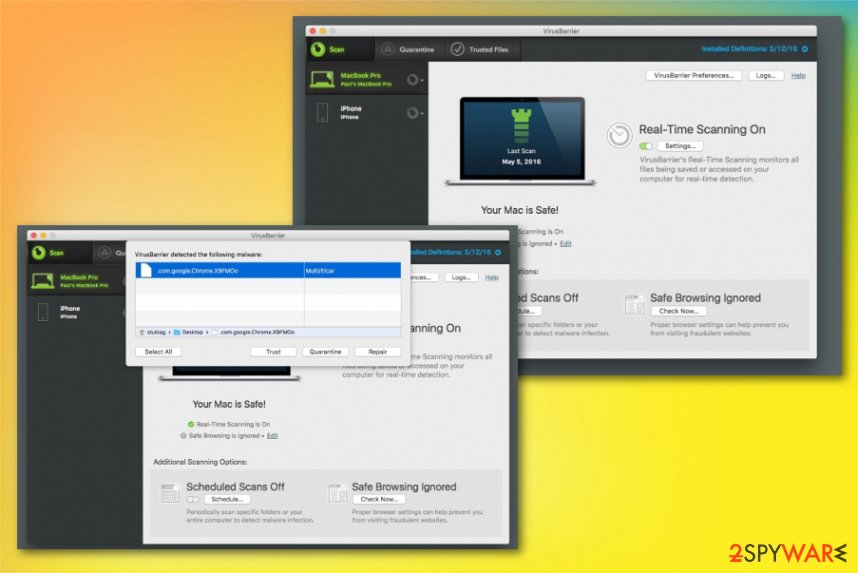This screenshot has width=858, height=573.
Task: Click green Real-Time Scanning is On status icon, front window
Action: point(191,424)
